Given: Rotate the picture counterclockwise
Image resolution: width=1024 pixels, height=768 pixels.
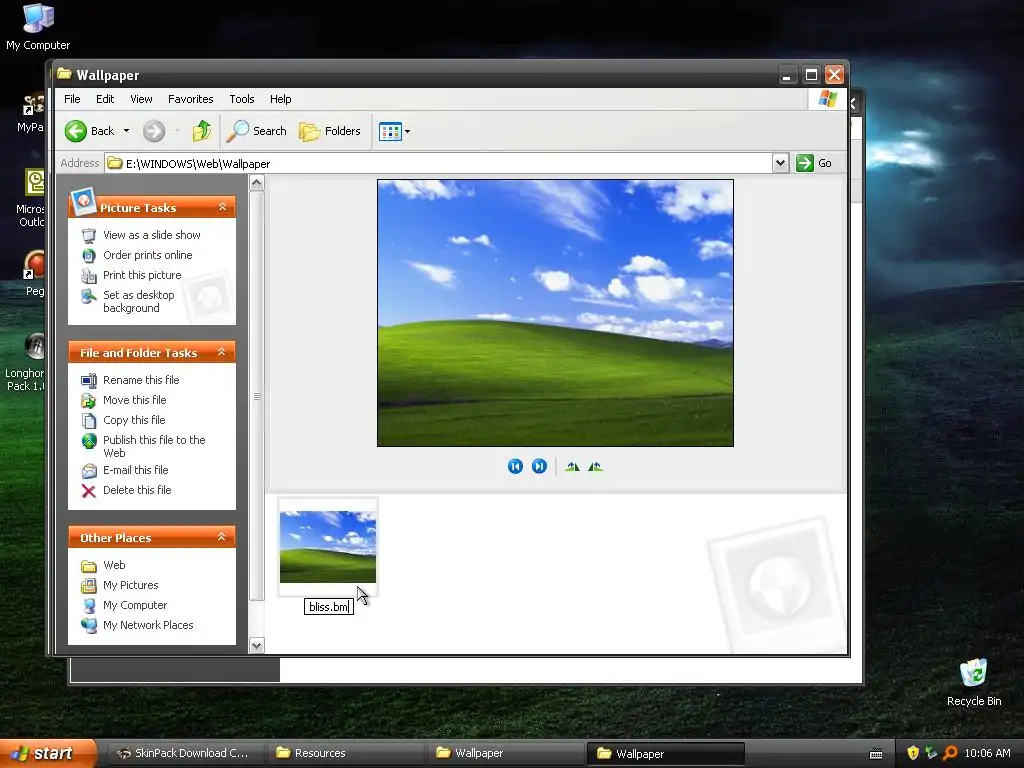Looking at the screenshot, I should pos(596,466).
